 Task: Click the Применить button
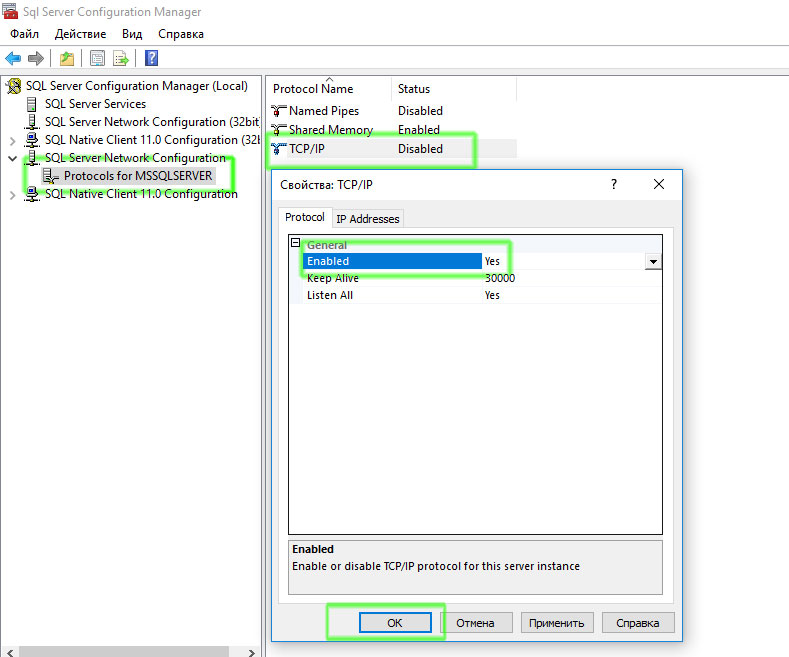point(558,623)
